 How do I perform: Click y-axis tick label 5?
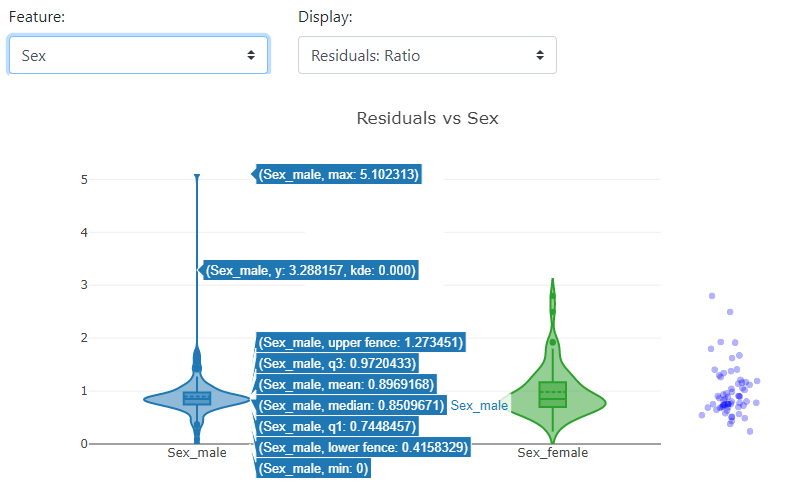(x=85, y=180)
